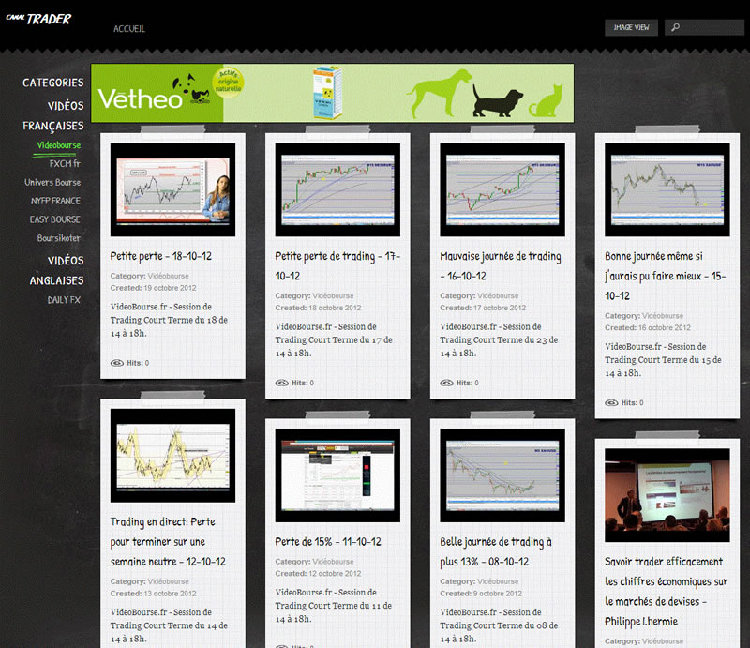Open the ACCUEIL menu item
Image resolution: width=750 pixels, height=648 pixels.
click(129, 29)
